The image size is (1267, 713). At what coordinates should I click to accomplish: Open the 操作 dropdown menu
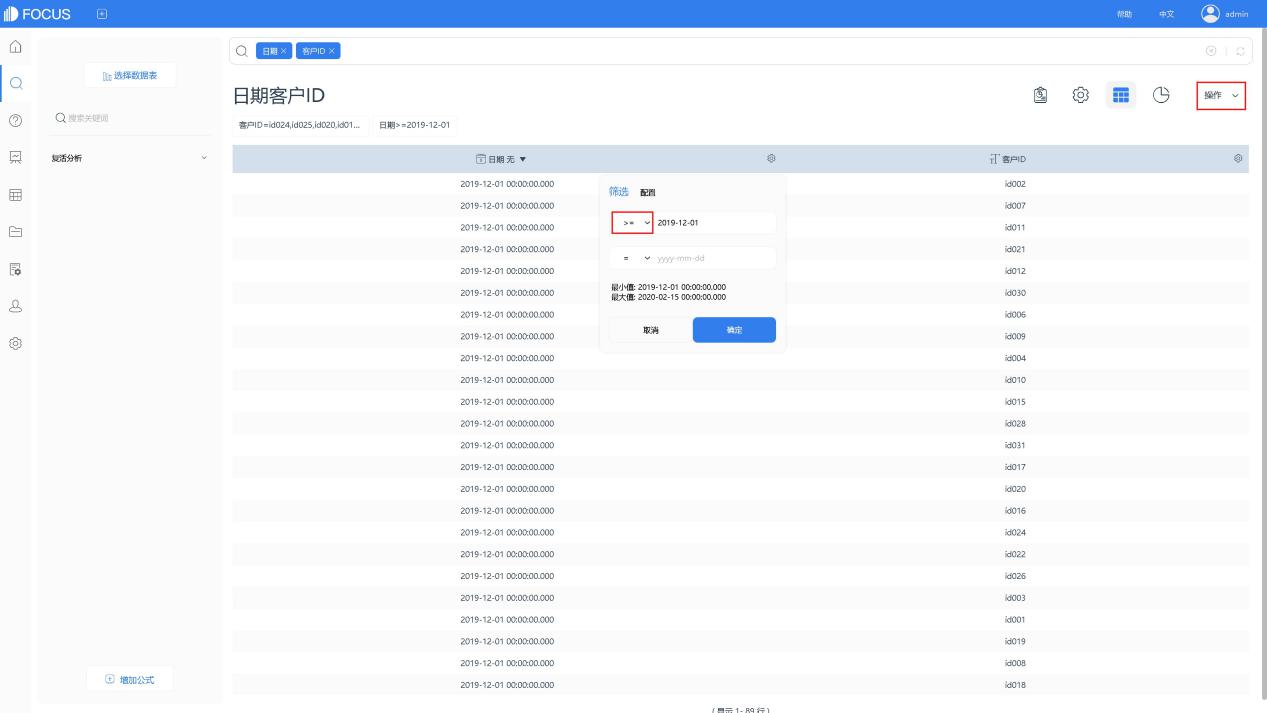coord(1221,95)
